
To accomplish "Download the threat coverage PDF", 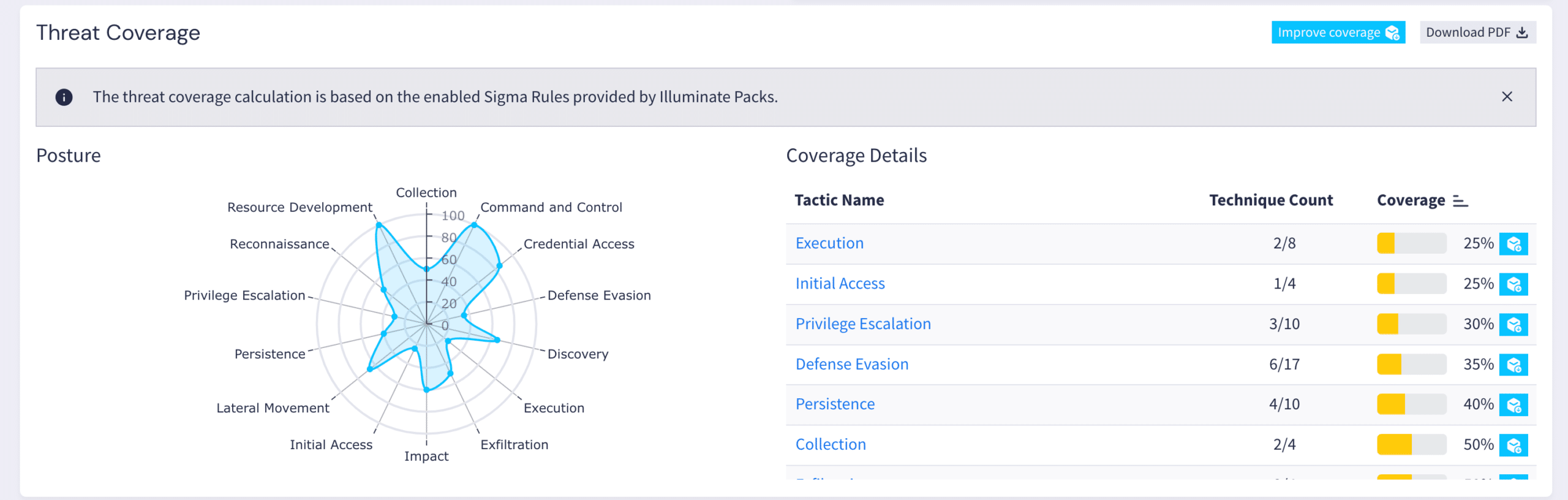I will pyautogui.click(x=1477, y=32).
